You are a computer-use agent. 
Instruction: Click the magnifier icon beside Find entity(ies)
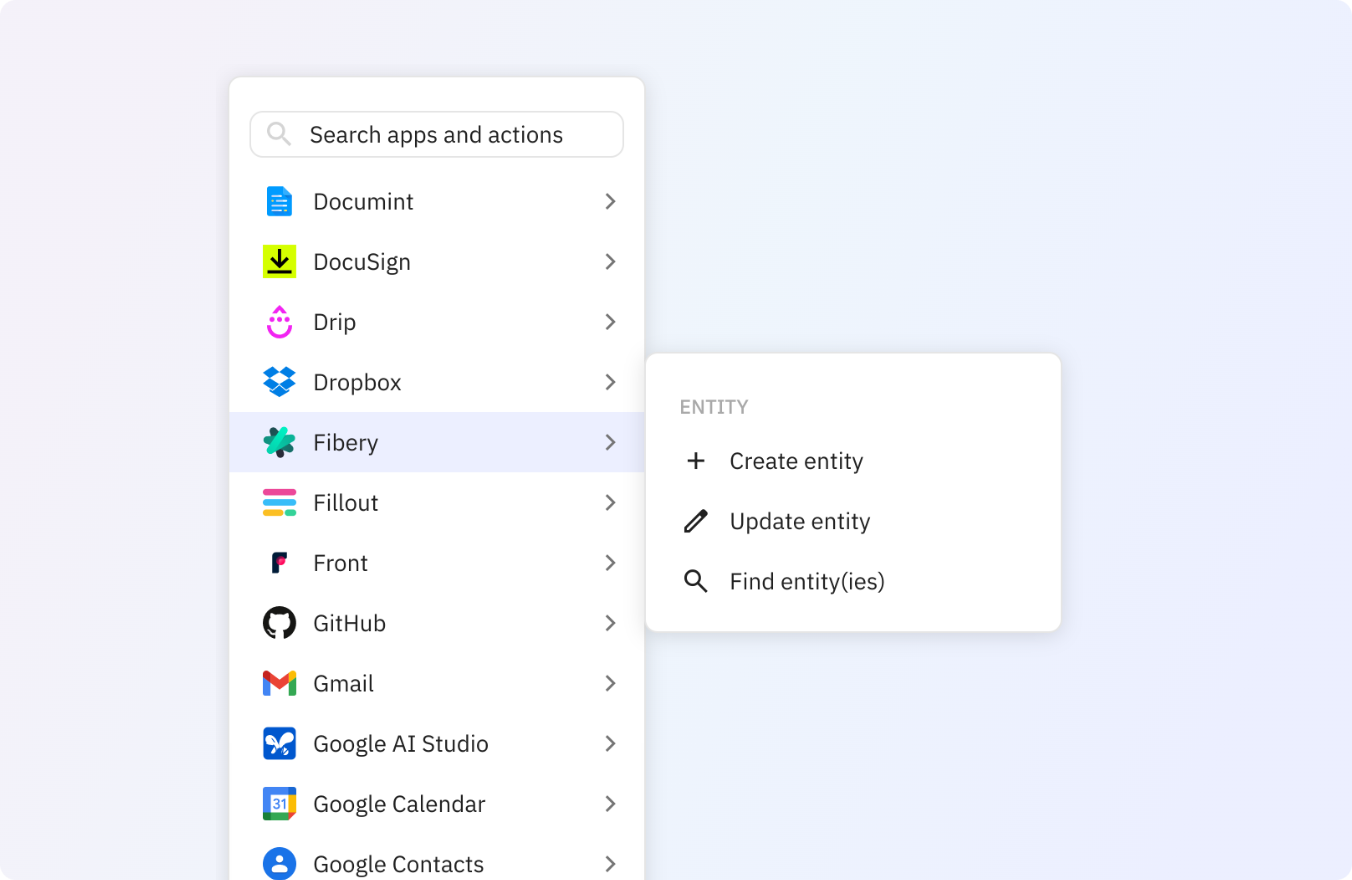[696, 581]
